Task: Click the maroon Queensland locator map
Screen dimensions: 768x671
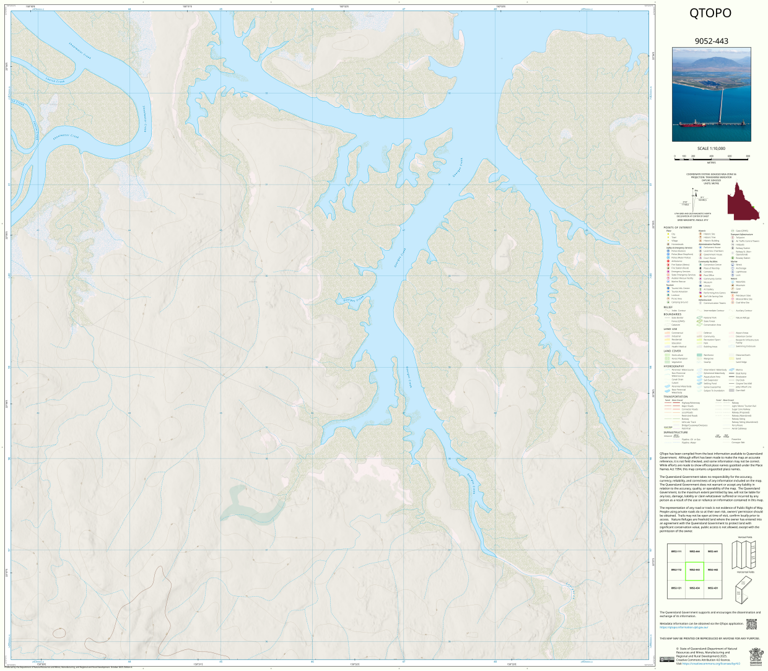Action: 743,202
